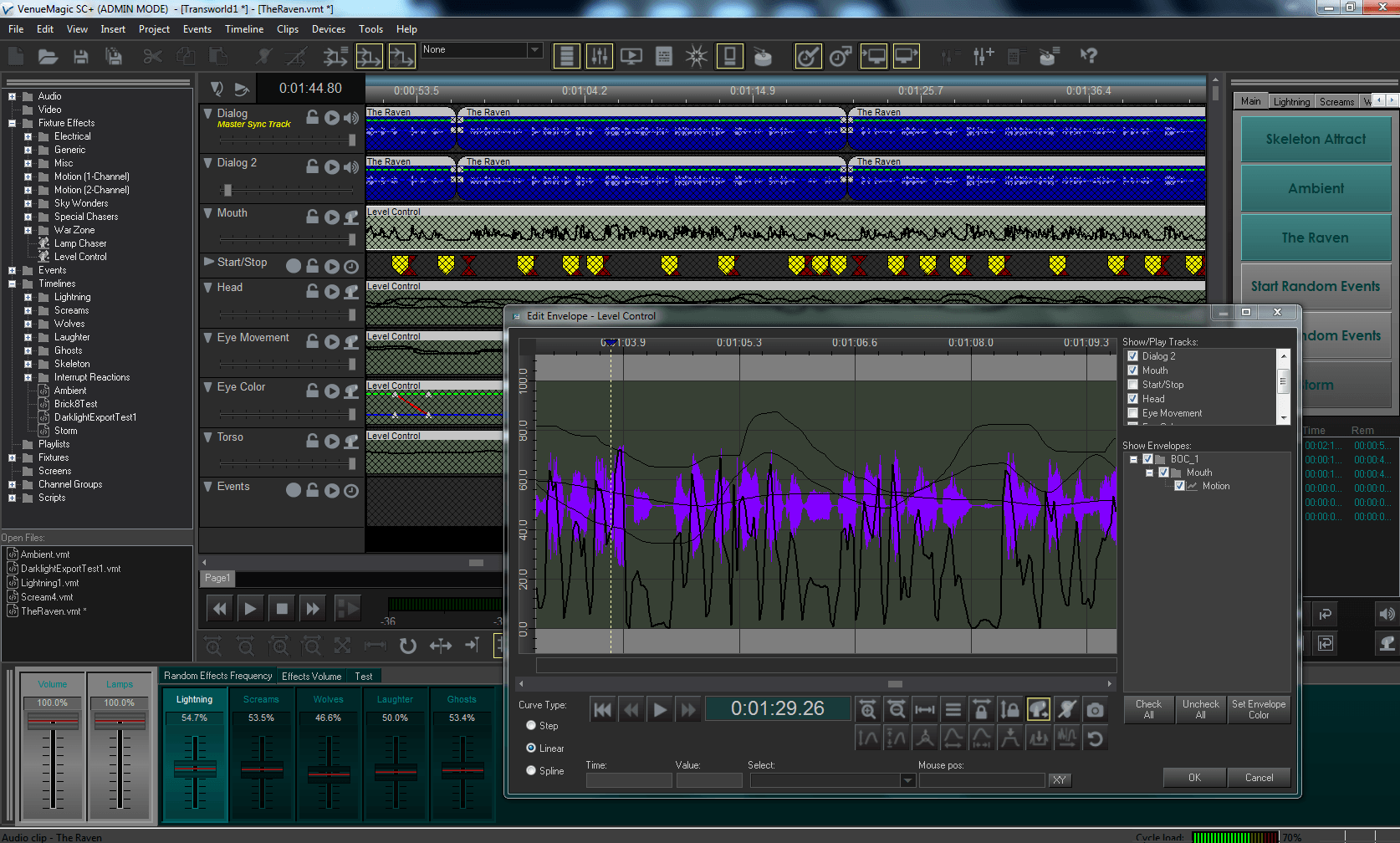
Task: Click main timeline stop button
Action: (282, 609)
